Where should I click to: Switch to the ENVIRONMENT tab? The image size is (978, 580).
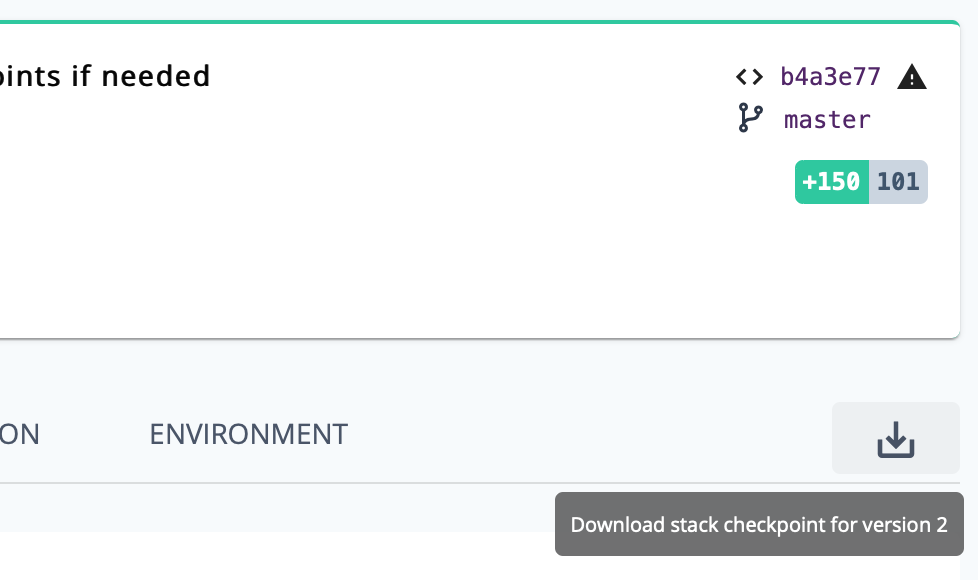[248, 434]
